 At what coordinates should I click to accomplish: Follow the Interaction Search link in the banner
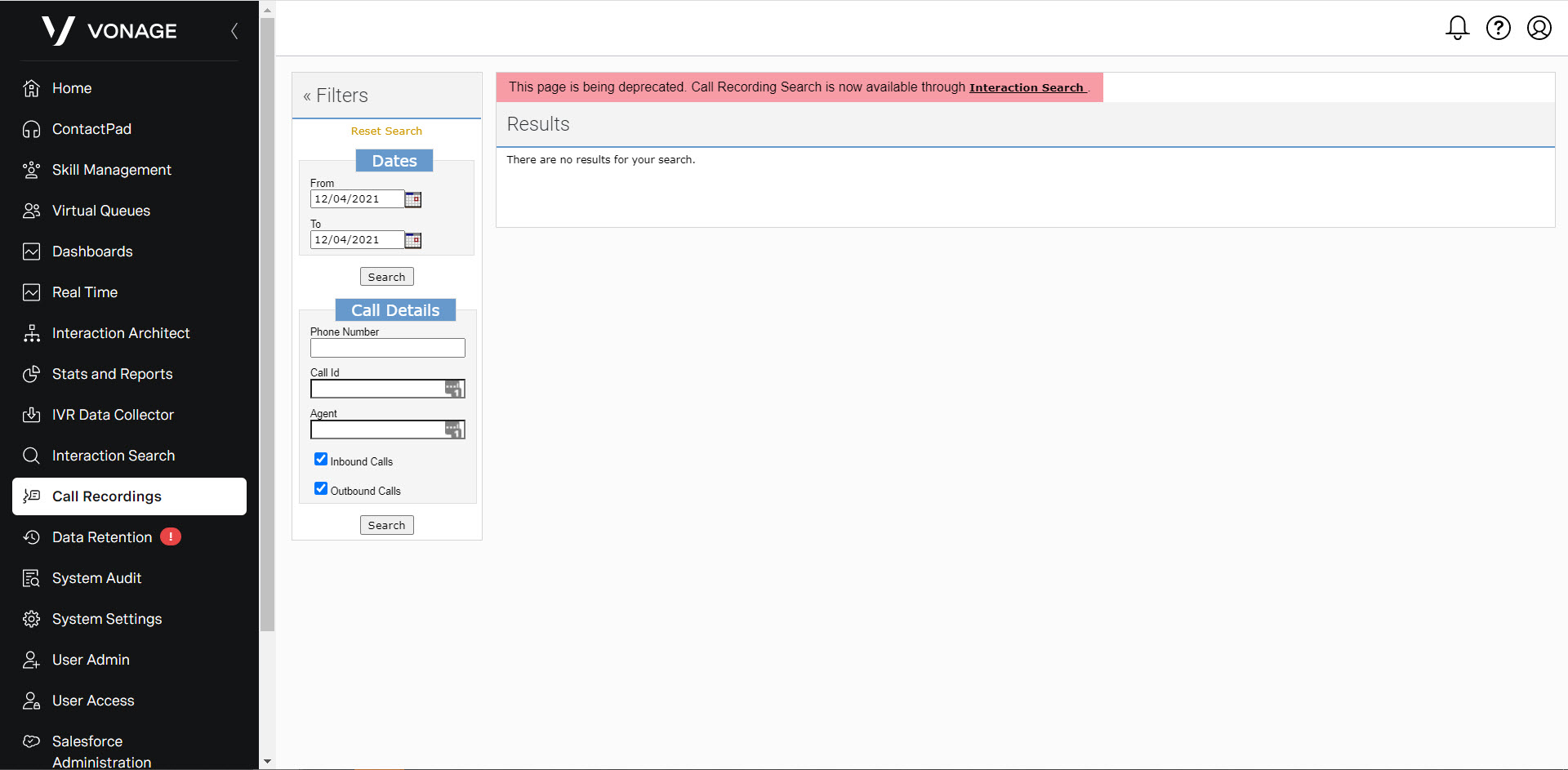(x=1027, y=87)
